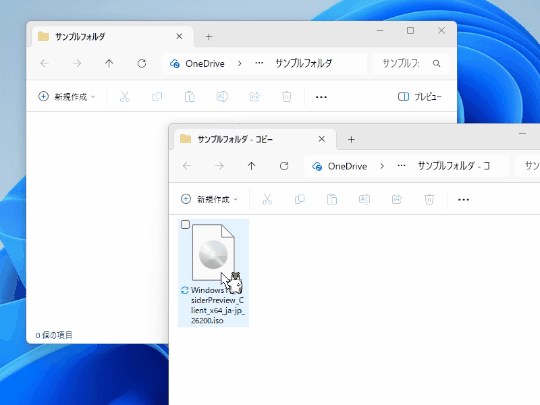Screen dimensions: 540x405
Task: Expand chevron after OneDrive in コピー window
Action: (382, 166)
